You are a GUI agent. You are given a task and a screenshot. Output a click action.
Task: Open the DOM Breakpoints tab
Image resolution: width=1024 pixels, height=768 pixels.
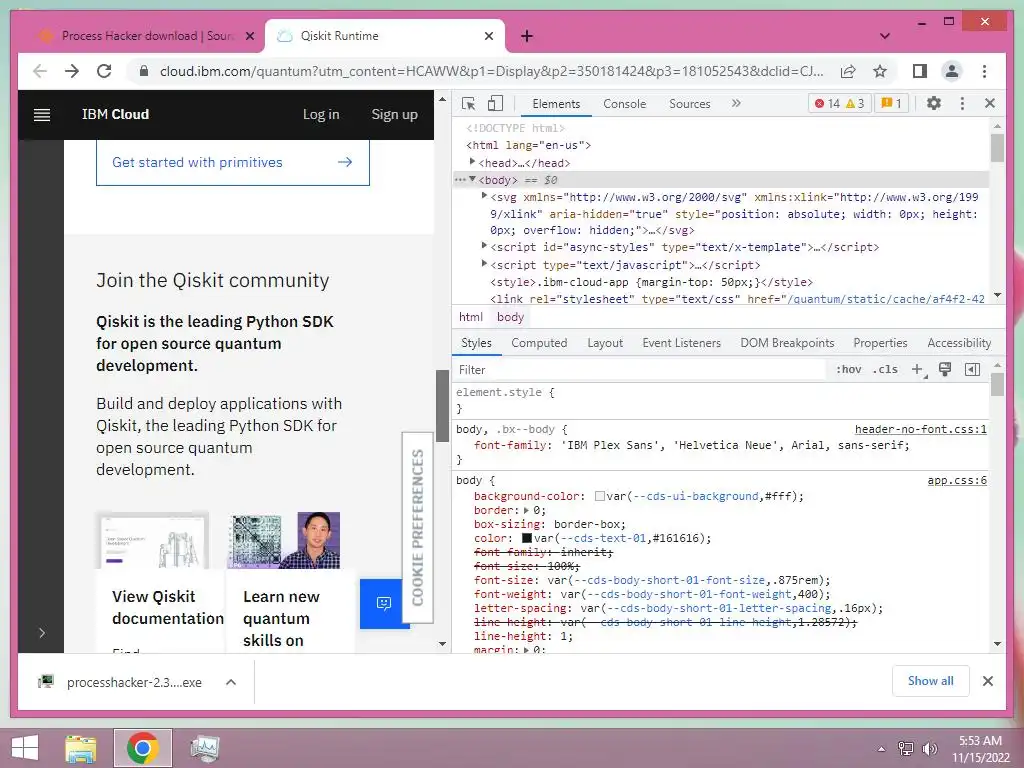(787, 343)
